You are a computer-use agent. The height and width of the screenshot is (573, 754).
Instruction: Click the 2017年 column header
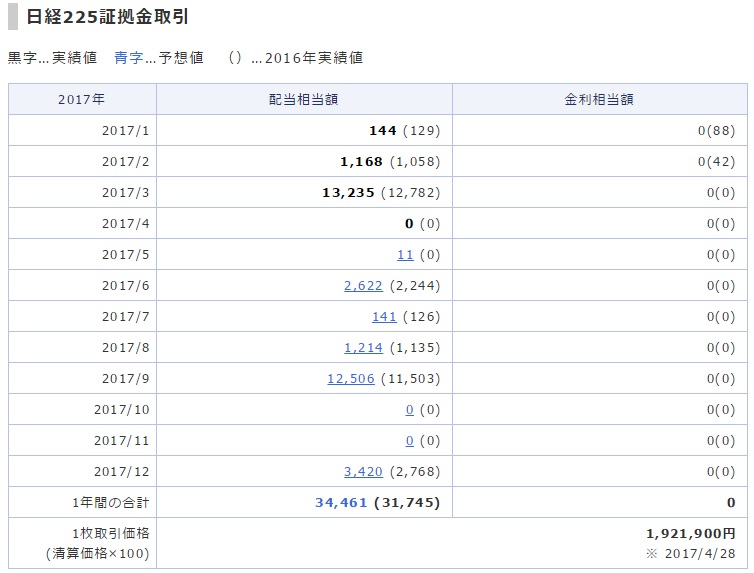tap(81, 99)
